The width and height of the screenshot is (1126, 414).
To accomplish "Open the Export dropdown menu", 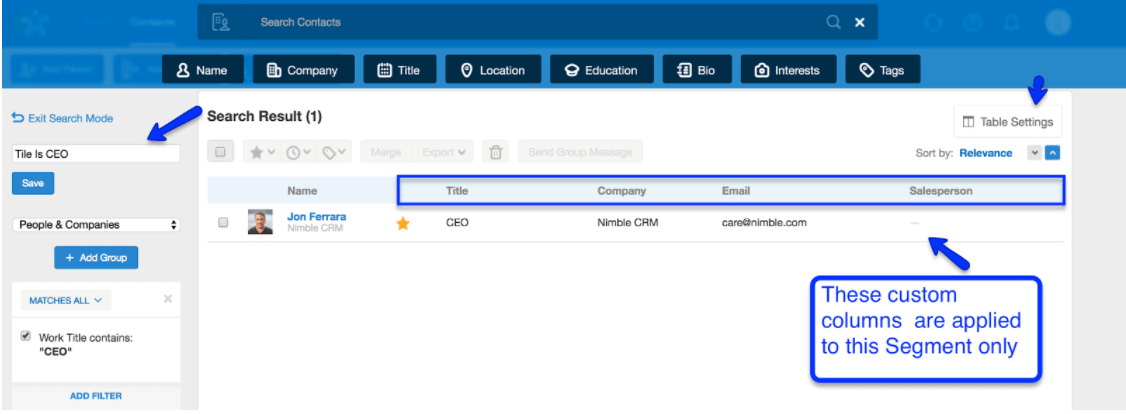I will pyautogui.click(x=445, y=152).
